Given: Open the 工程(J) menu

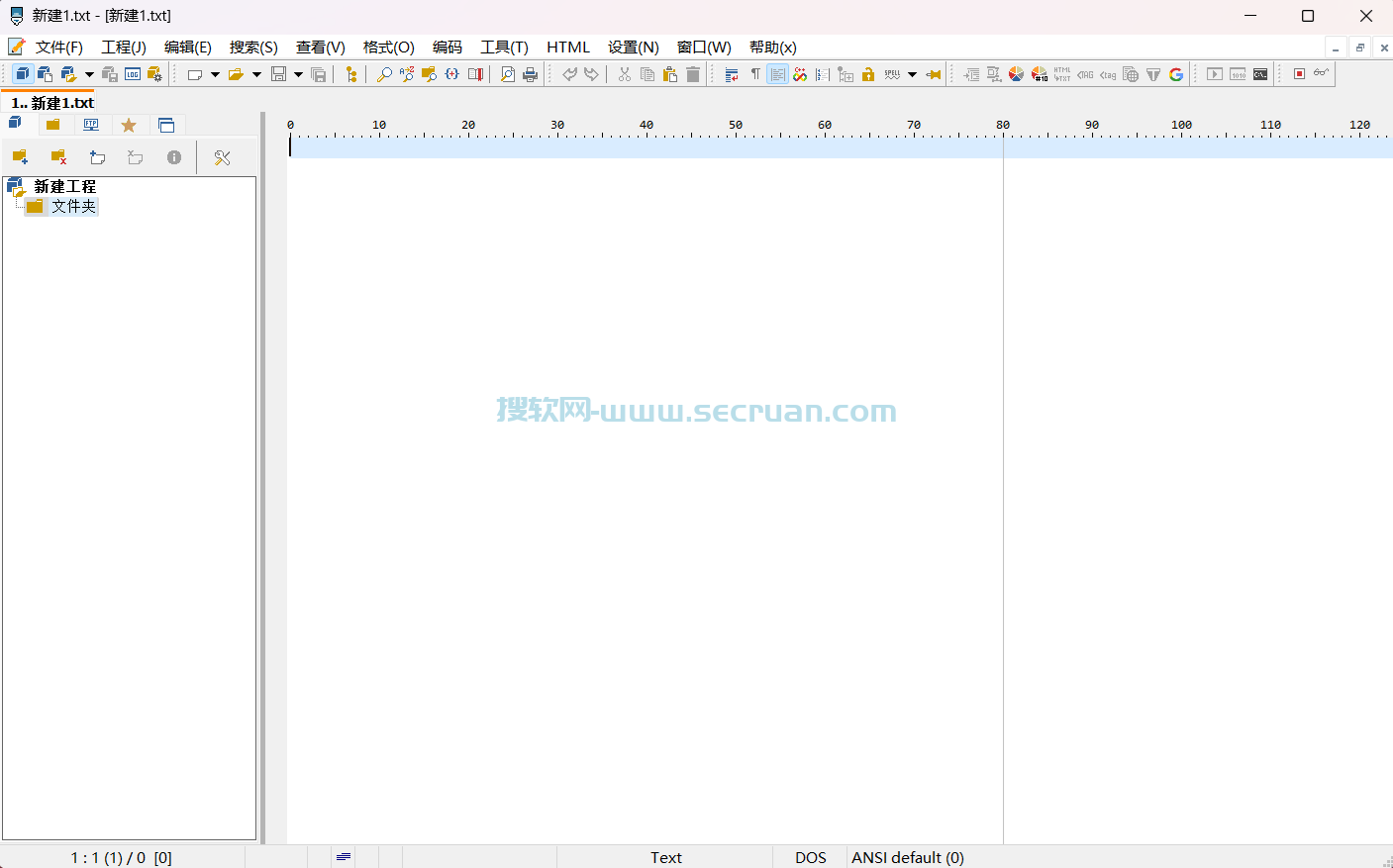Looking at the screenshot, I should click(124, 47).
